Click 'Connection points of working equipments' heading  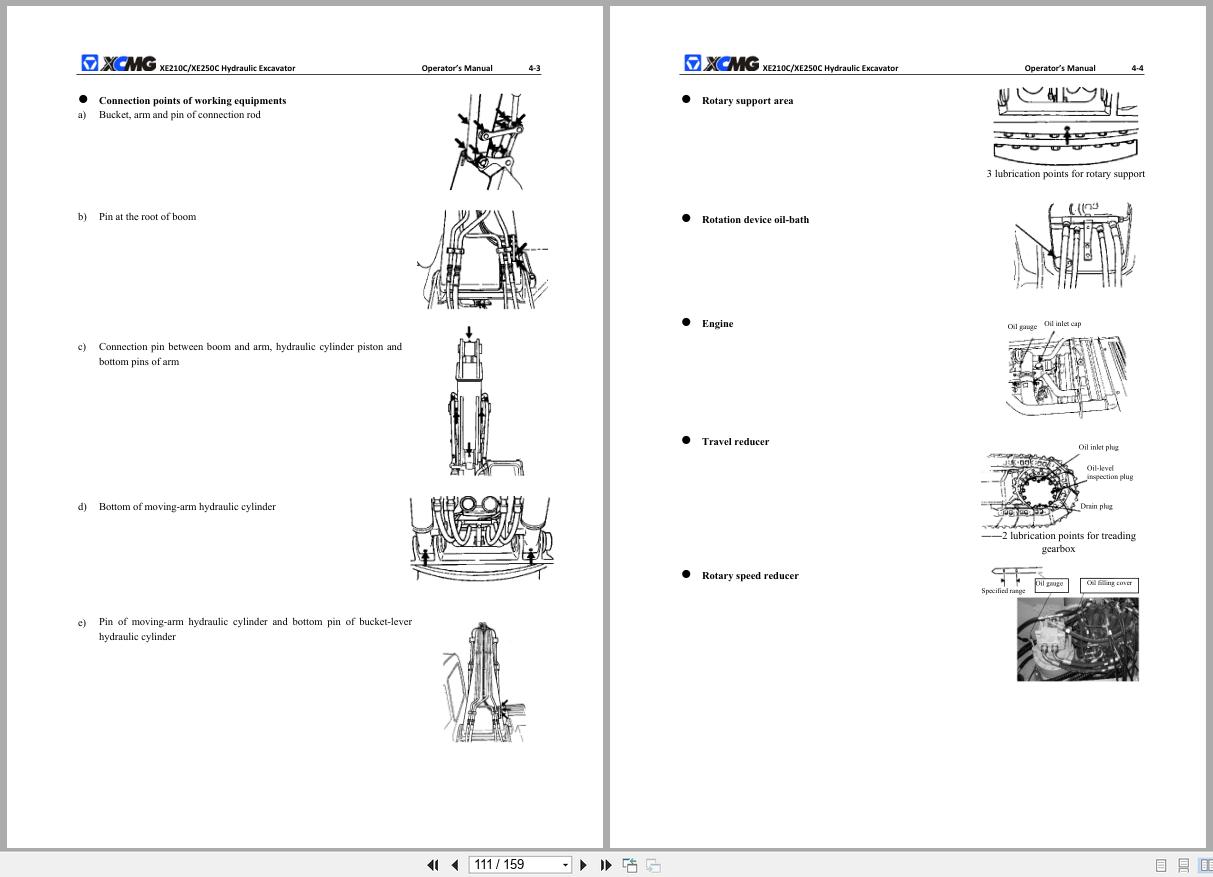(x=192, y=101)
